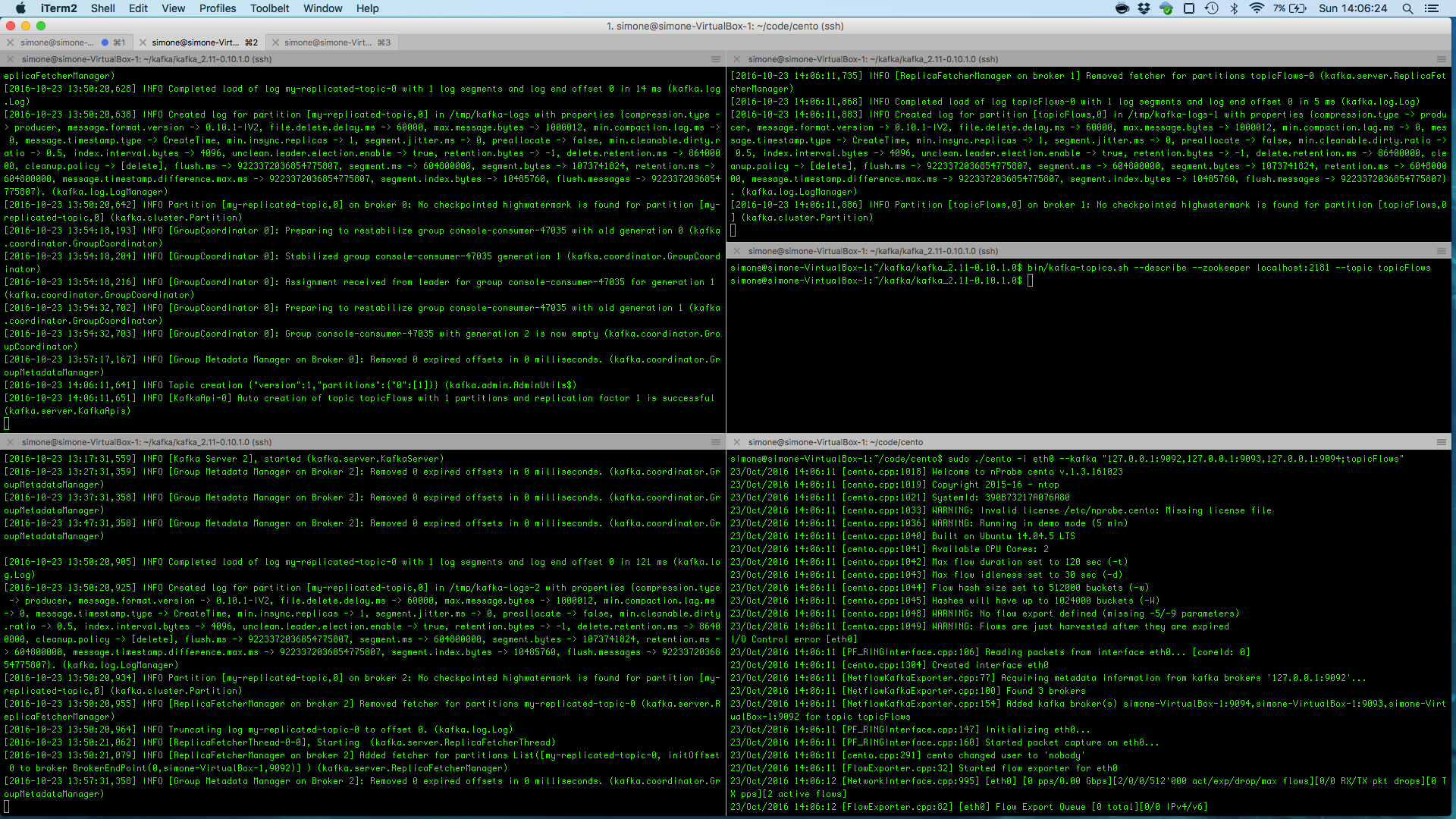1456x819 pixels.
Task: Open the Apple menu
Action: coord(20,8)
